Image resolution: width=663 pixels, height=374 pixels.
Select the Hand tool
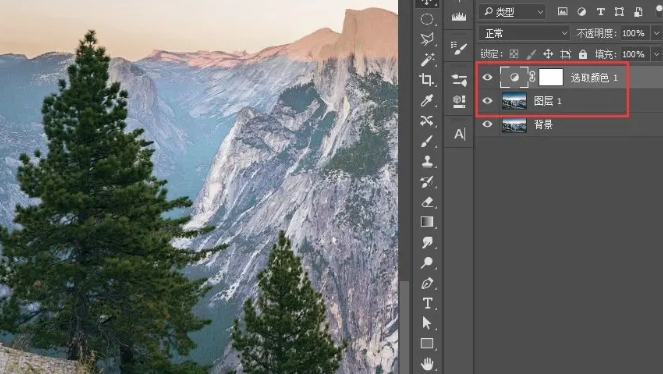(x=427, y=363)
